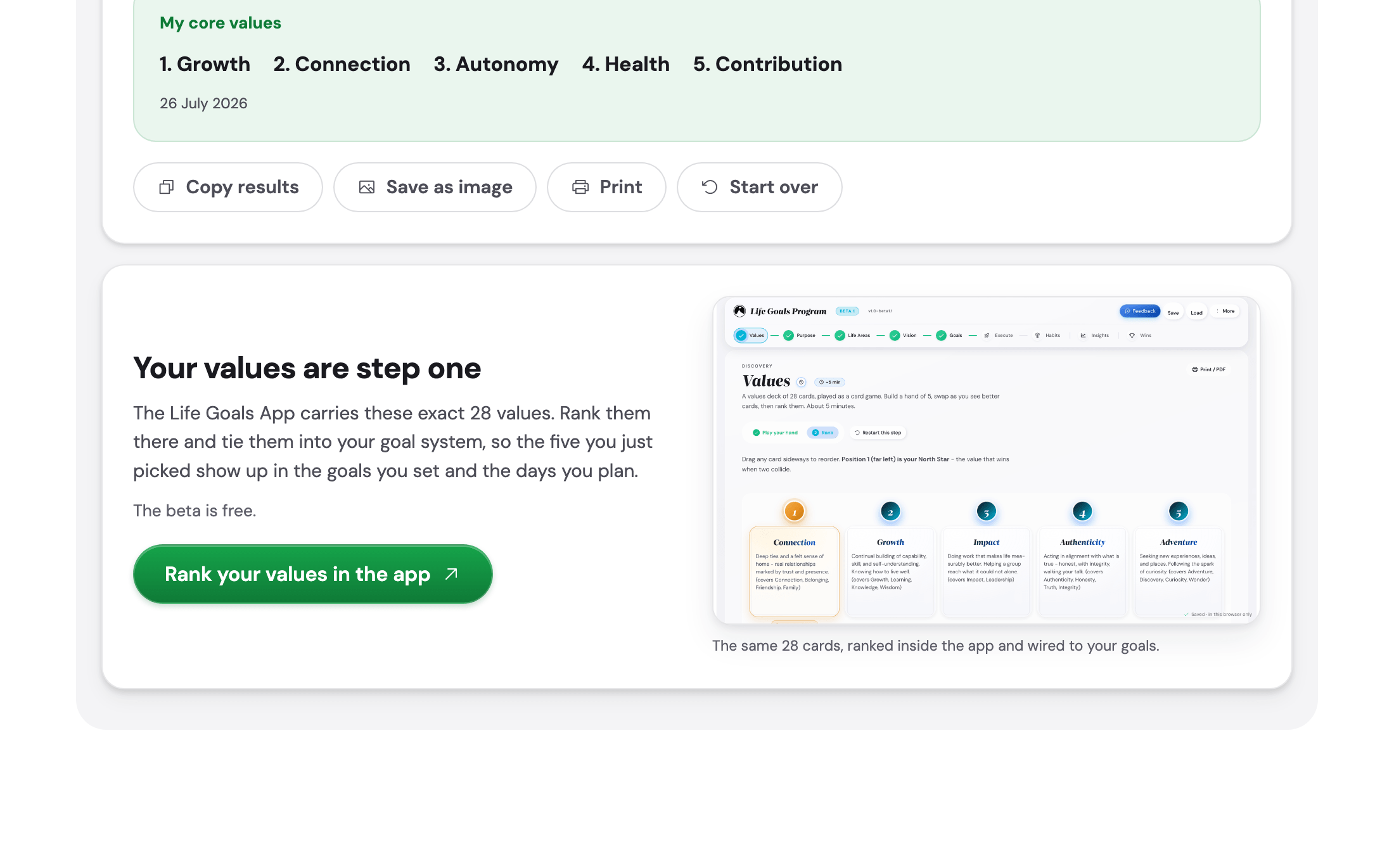Select the "1. Growth" value text
This screenshot has height=868, width=1394.
coord(205,64)
